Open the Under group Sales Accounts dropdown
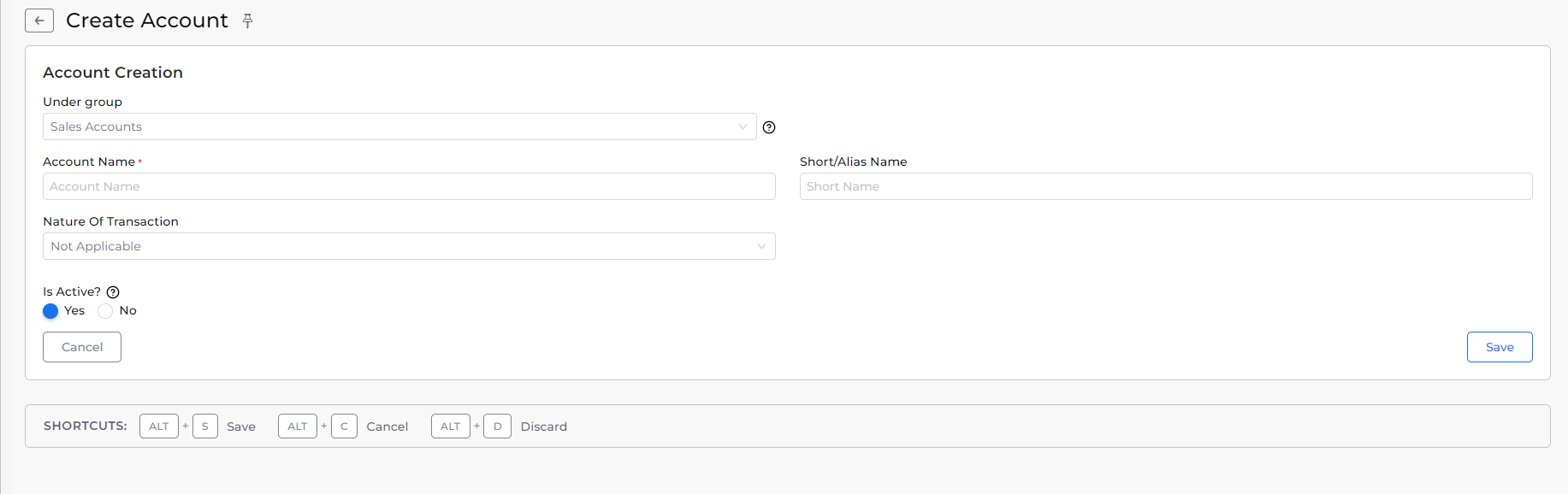The width and height of the screenshot is (1568, 494). 399,126
